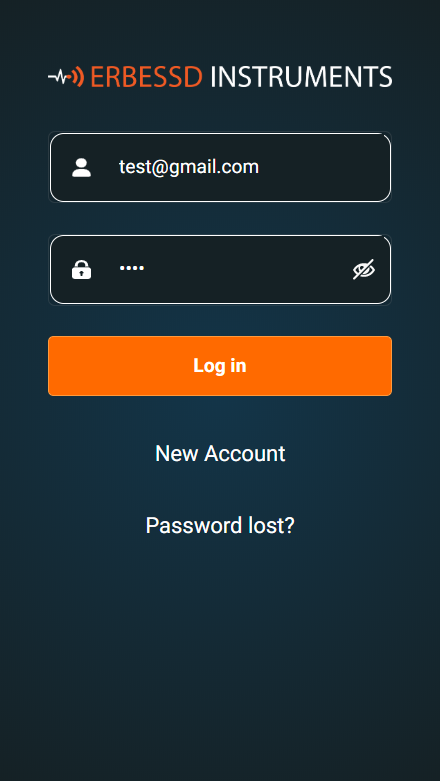Screen dimensions: 440x781
Task: Focus the masked password field
Action: (x=220, y=269)
